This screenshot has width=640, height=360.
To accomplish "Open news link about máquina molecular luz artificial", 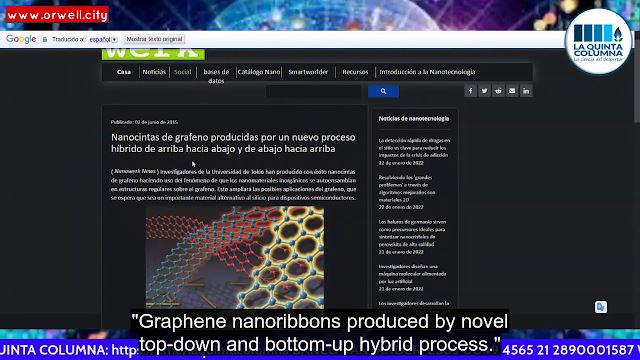I will (412, 274).
